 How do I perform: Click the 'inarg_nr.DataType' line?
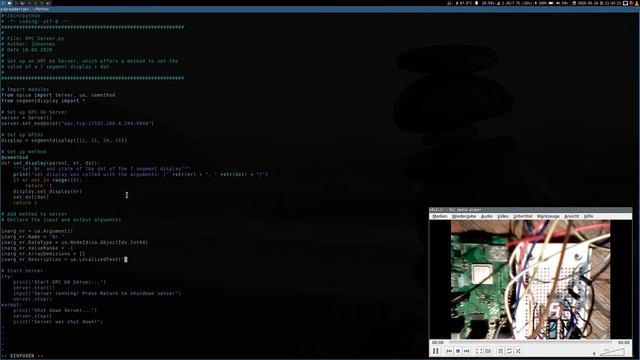tap(74, 242)
